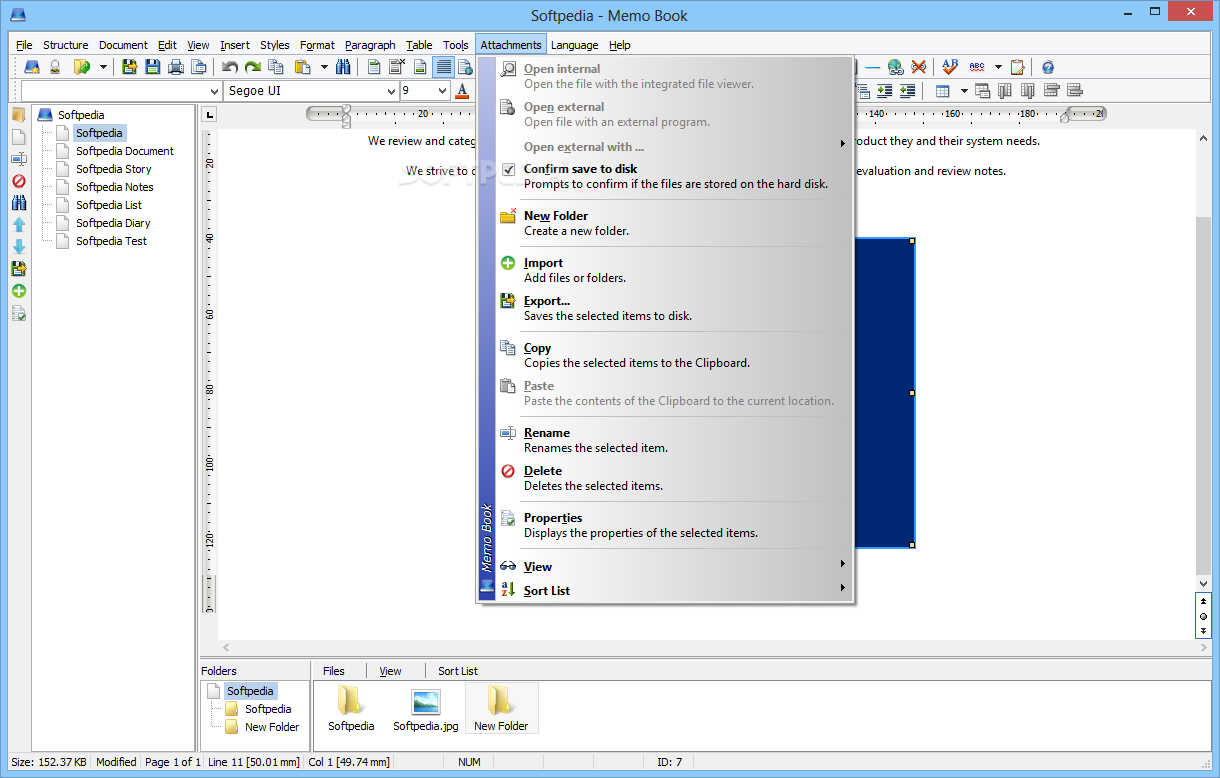Click the Print icon in the main toolbar
This screenshot has width=1220, height=778.
[176, 67]
